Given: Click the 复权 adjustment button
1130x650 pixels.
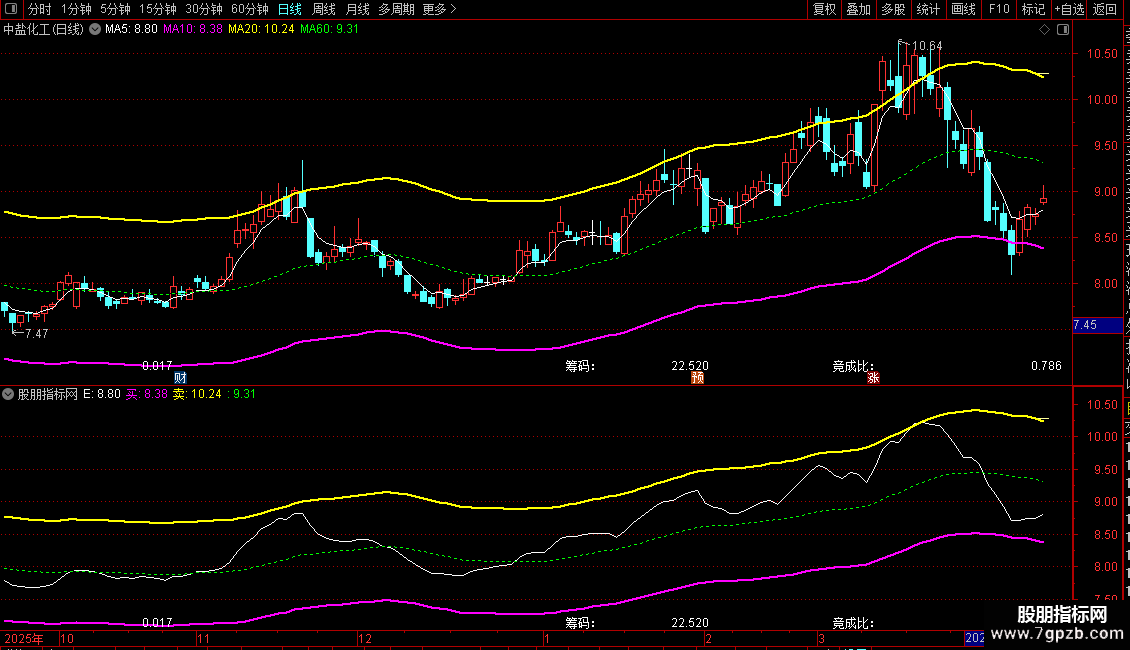Looking at the screenshot, I should 824,9.
